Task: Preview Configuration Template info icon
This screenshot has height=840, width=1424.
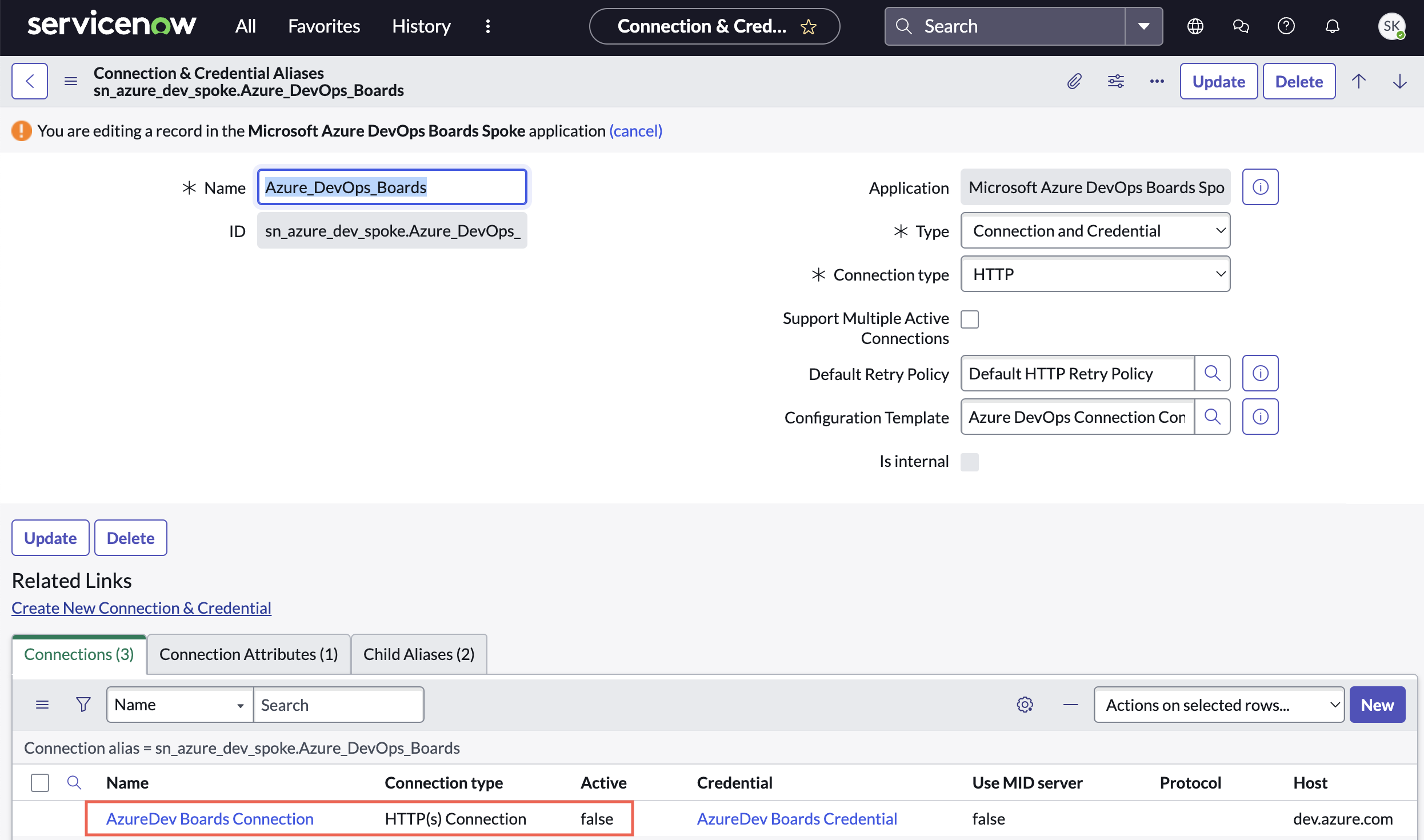Action: [1260, 417]
